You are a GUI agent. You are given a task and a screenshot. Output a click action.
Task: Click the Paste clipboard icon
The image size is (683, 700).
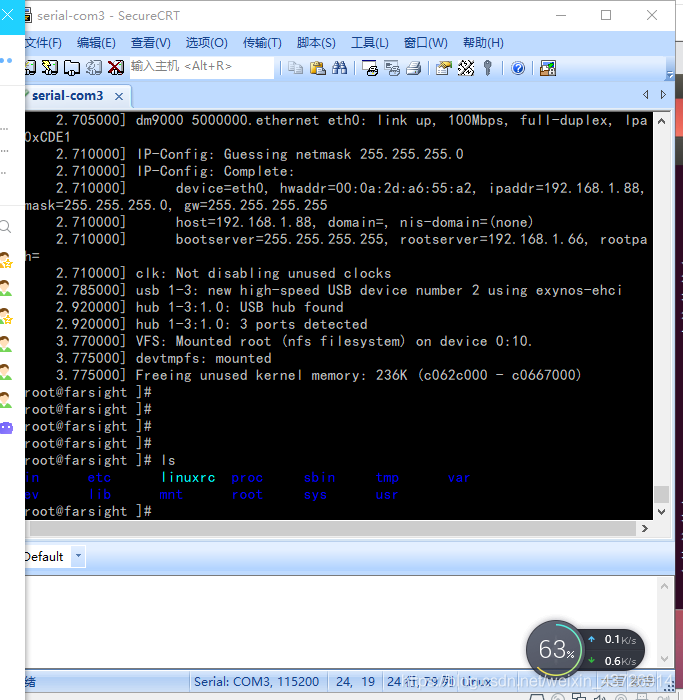(x=317, y=68)
